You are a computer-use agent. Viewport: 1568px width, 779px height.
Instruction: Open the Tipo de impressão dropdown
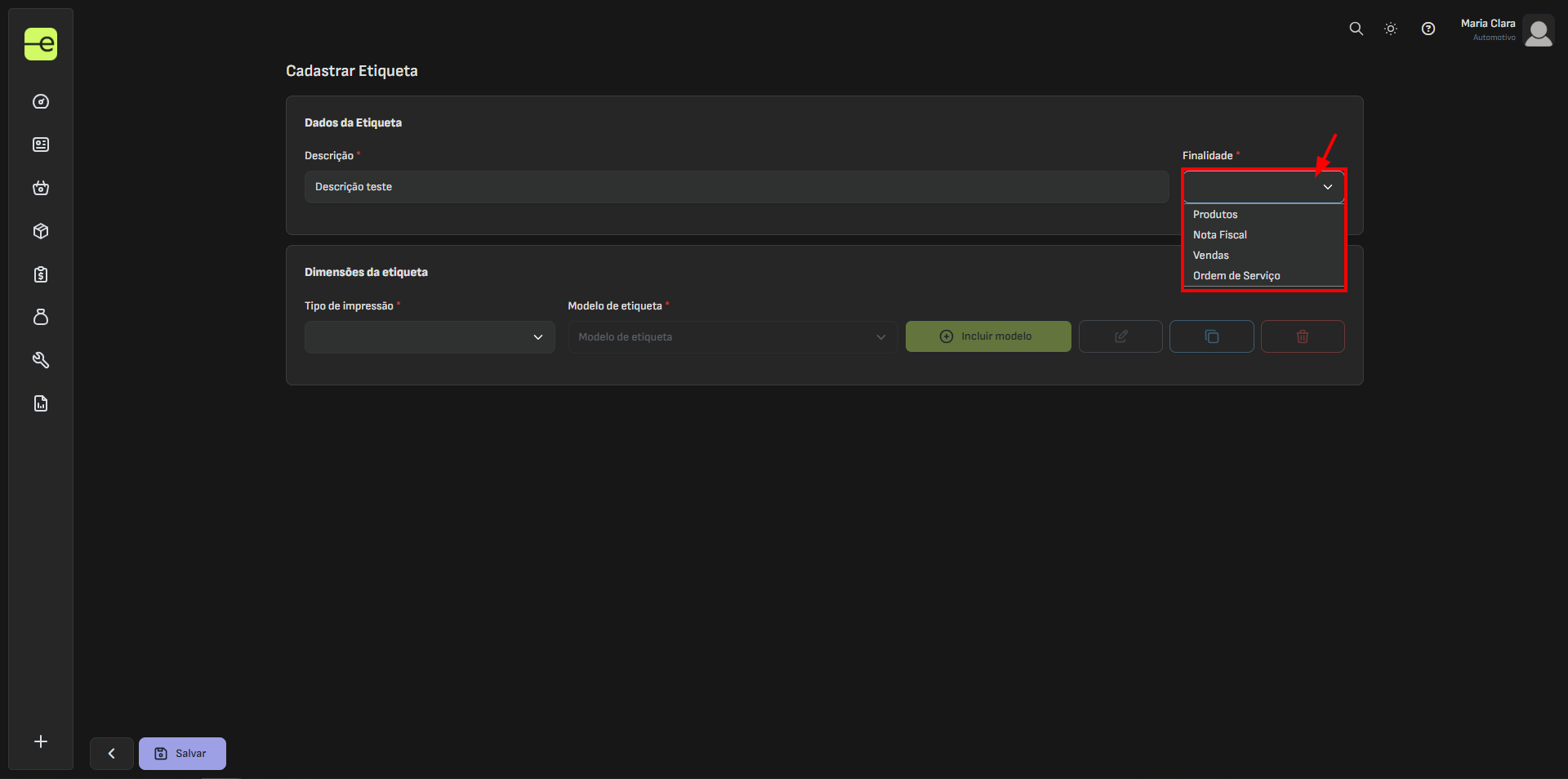pos(430,337)
